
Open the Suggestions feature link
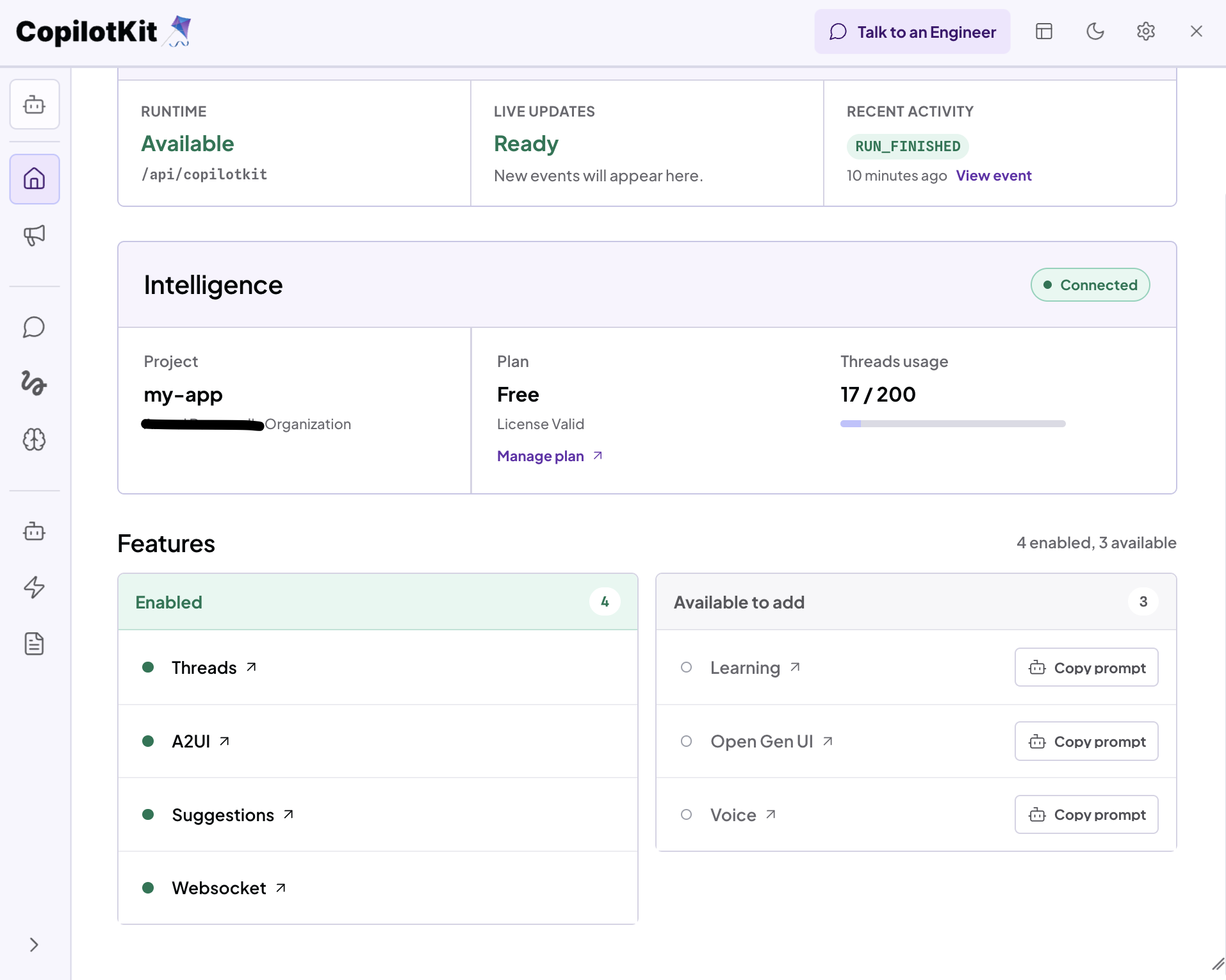(233, 815)
